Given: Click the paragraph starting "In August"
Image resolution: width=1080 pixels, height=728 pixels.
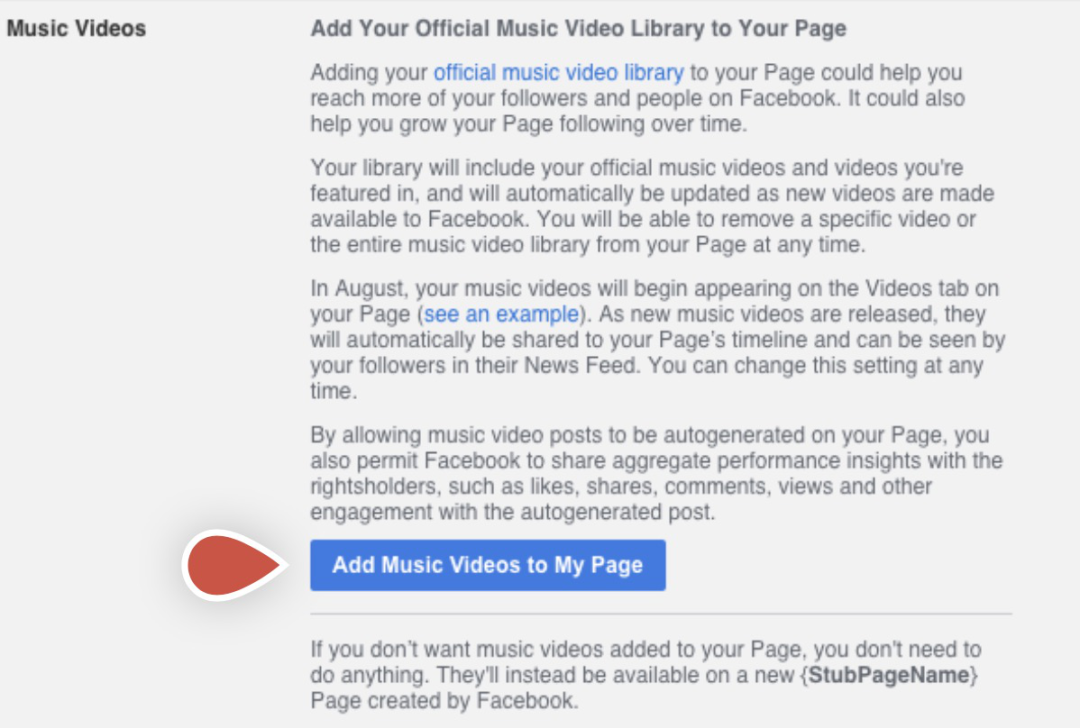Looking at the screenshot, I should click(x=658, y=340).
